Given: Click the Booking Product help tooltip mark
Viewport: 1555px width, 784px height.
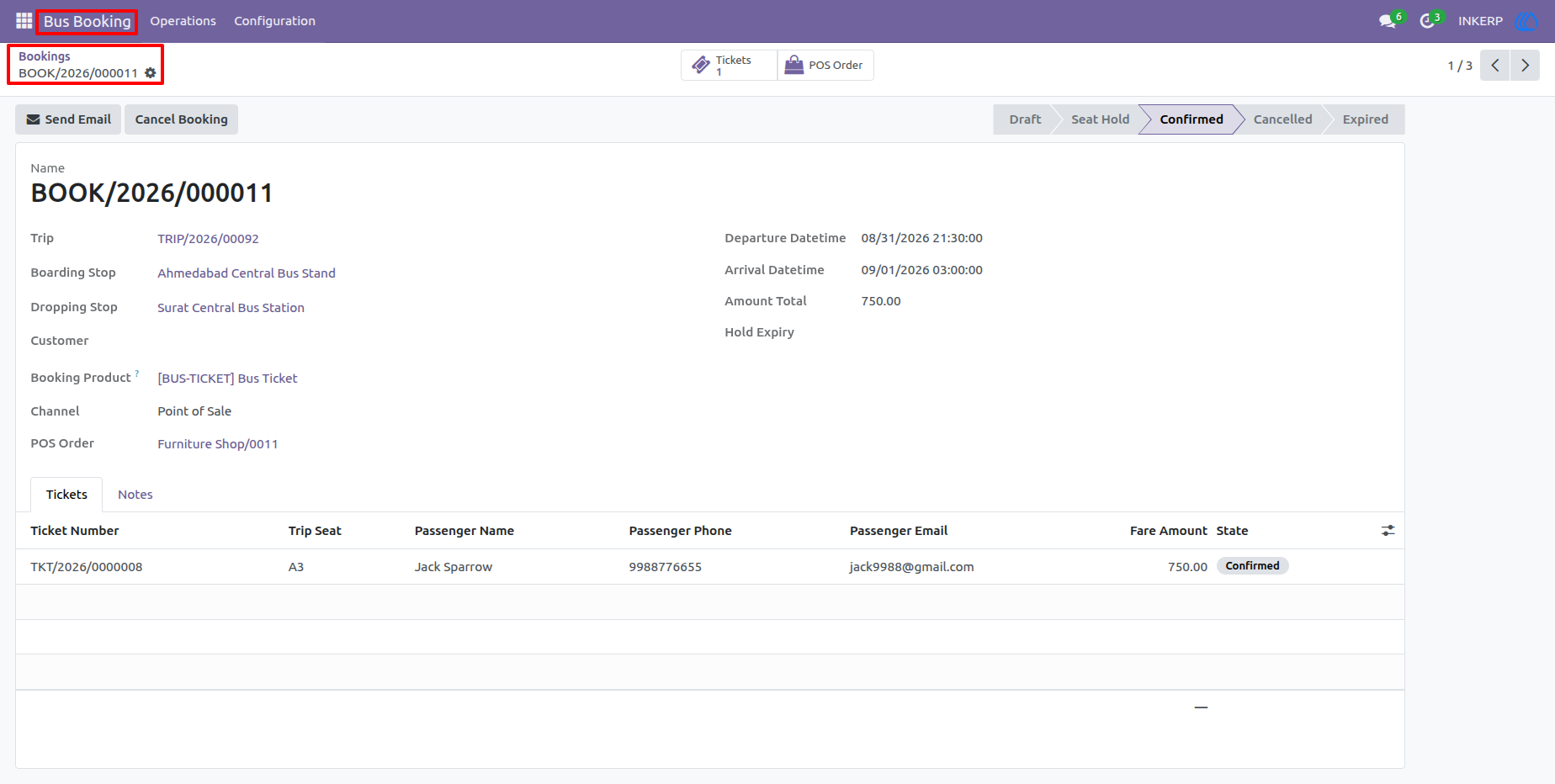Looking at the screenshot, I should point(137,373).
